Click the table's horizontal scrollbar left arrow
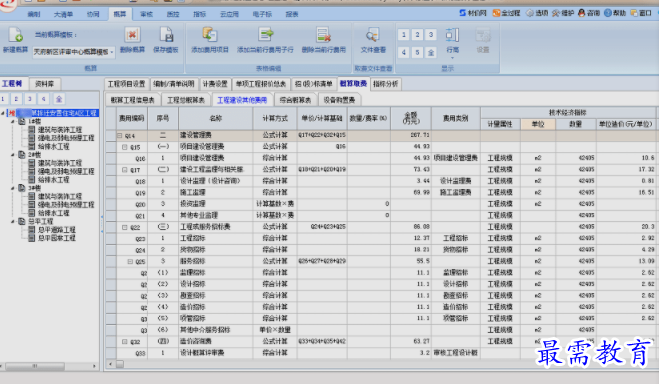 click(111, 364)
